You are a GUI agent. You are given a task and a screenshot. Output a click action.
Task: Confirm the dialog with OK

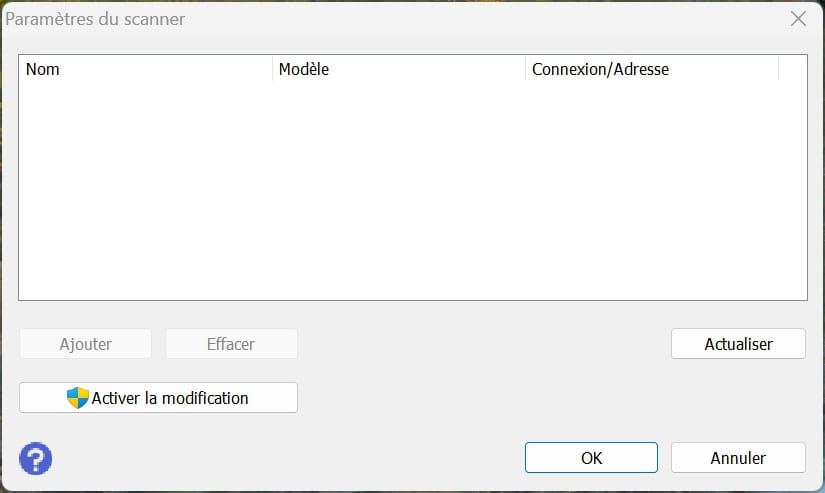click(x=591, y=458)
